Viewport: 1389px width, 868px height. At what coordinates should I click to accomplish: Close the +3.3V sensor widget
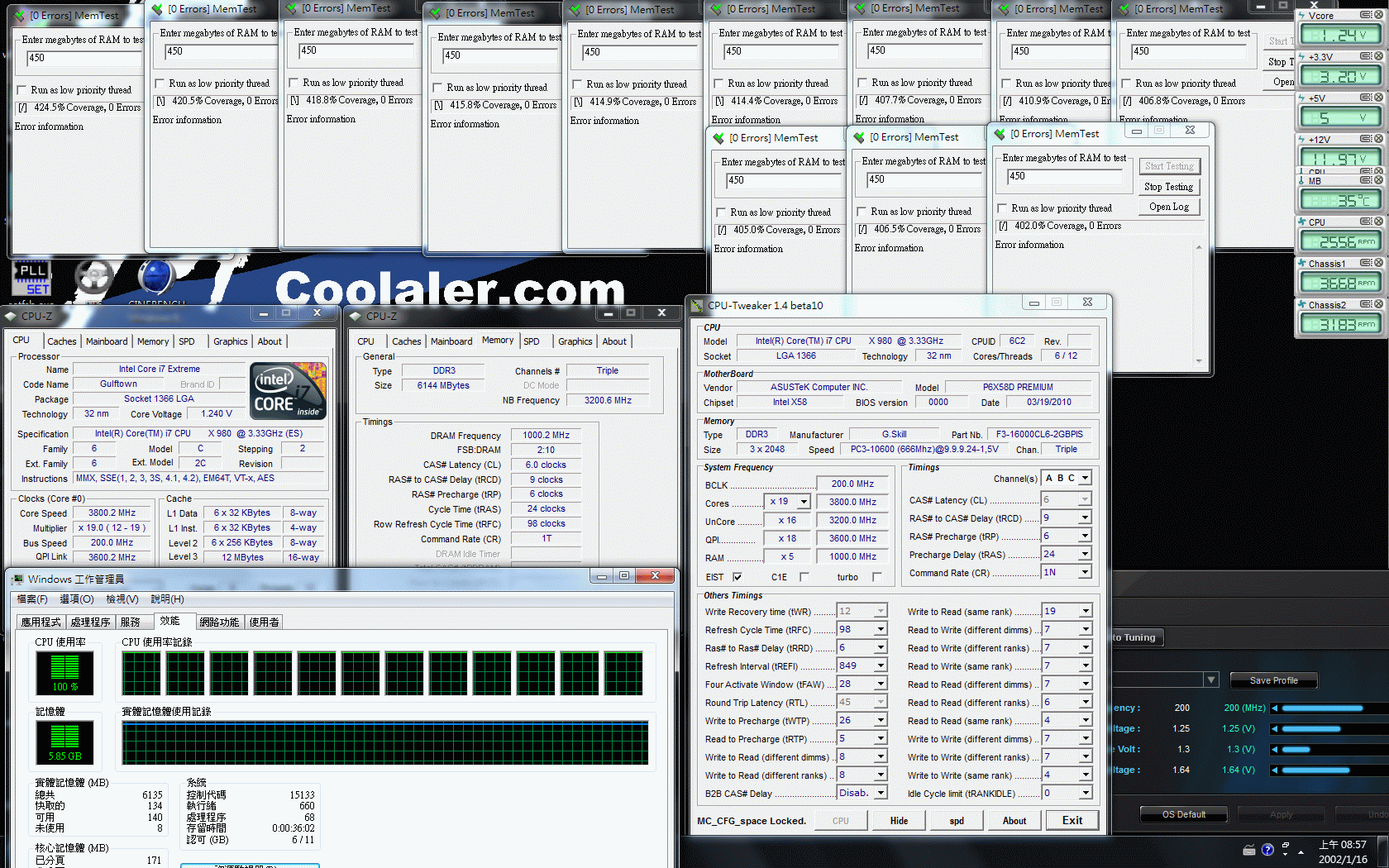point(1378,56)
